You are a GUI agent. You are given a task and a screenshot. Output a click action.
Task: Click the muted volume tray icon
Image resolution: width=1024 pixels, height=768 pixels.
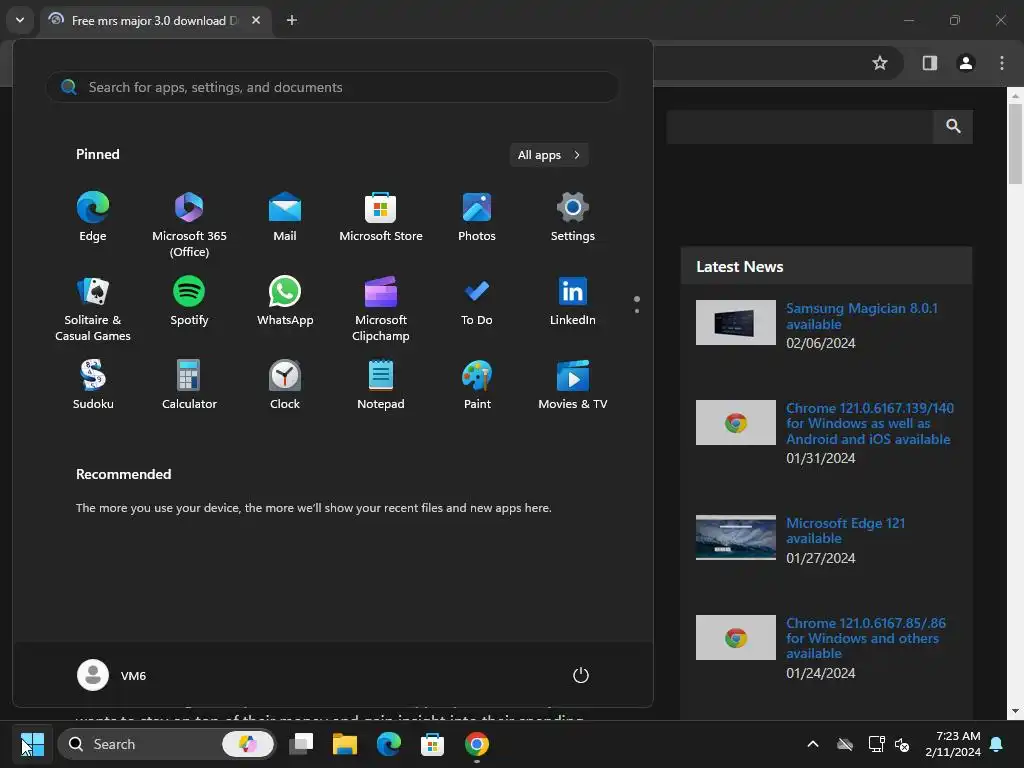coord(902,744)
